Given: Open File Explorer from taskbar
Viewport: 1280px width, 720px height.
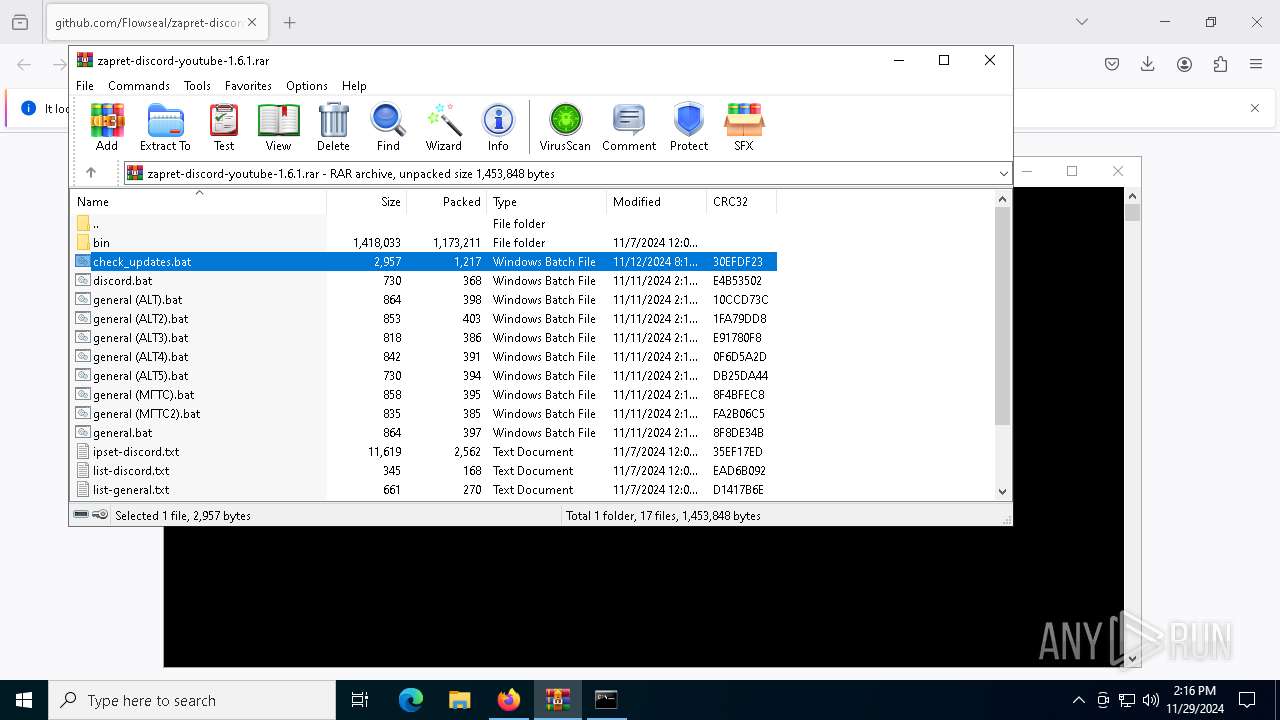Looking at the screenshot, I should pos(460,700).
